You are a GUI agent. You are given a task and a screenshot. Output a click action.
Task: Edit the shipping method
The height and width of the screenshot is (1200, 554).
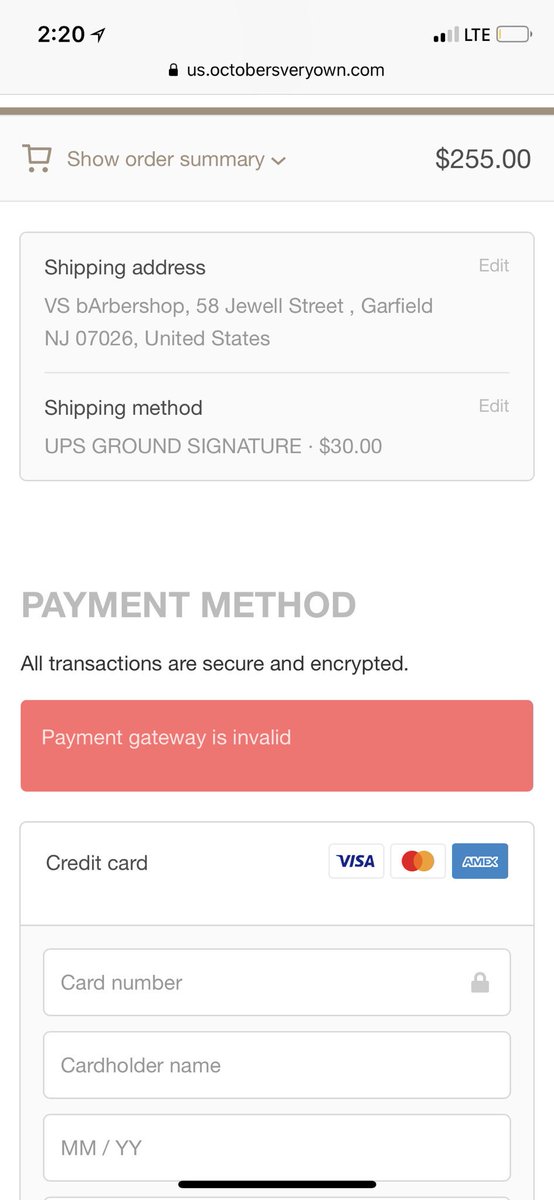[x=494, y=406]
